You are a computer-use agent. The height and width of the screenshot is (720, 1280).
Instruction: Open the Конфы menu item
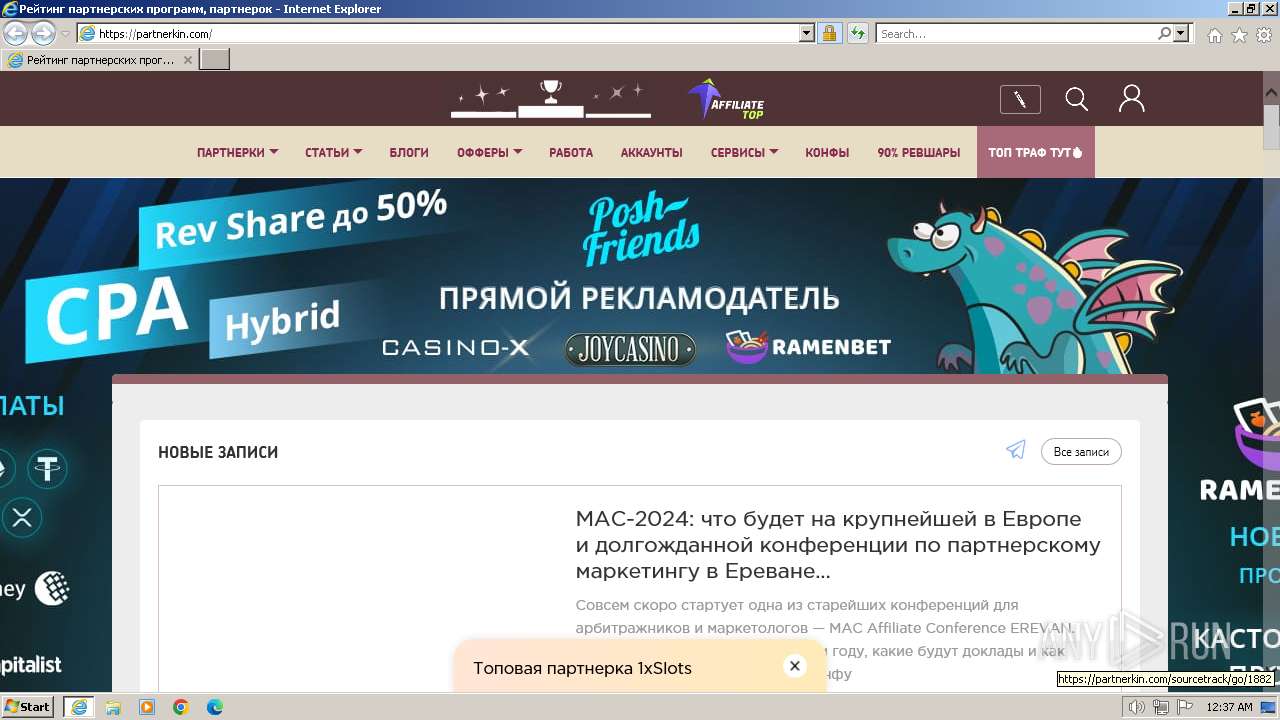click(827, 153)
